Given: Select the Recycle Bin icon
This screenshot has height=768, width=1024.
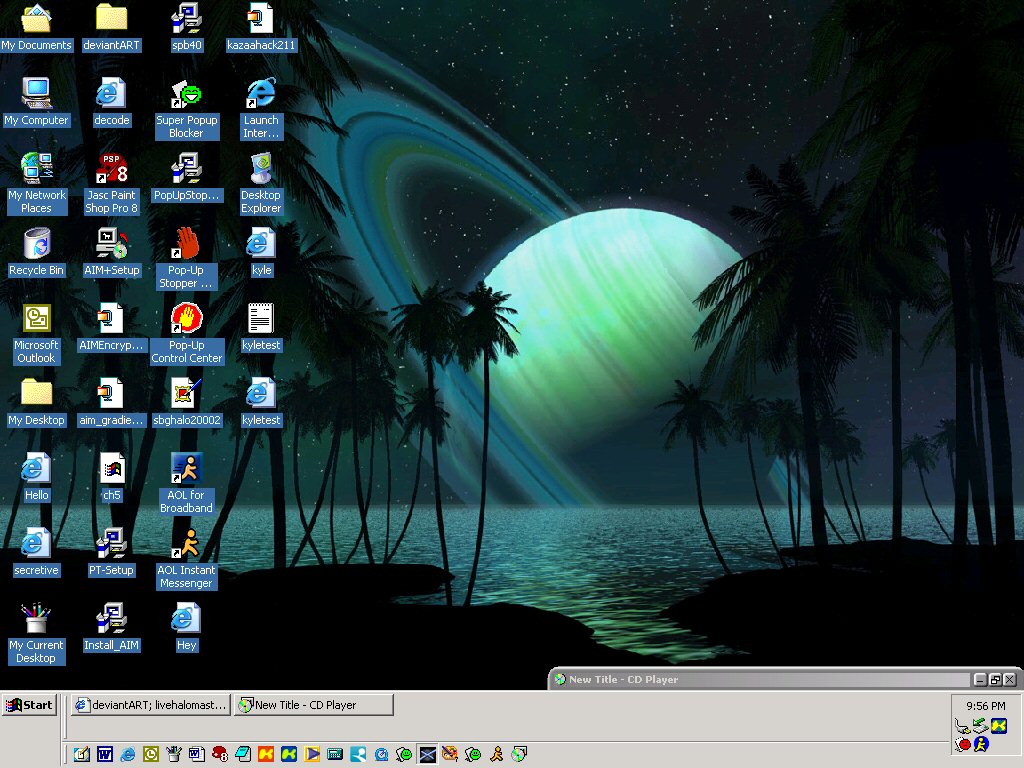Looking at the screenshot, I should click(x=37, y=253).
